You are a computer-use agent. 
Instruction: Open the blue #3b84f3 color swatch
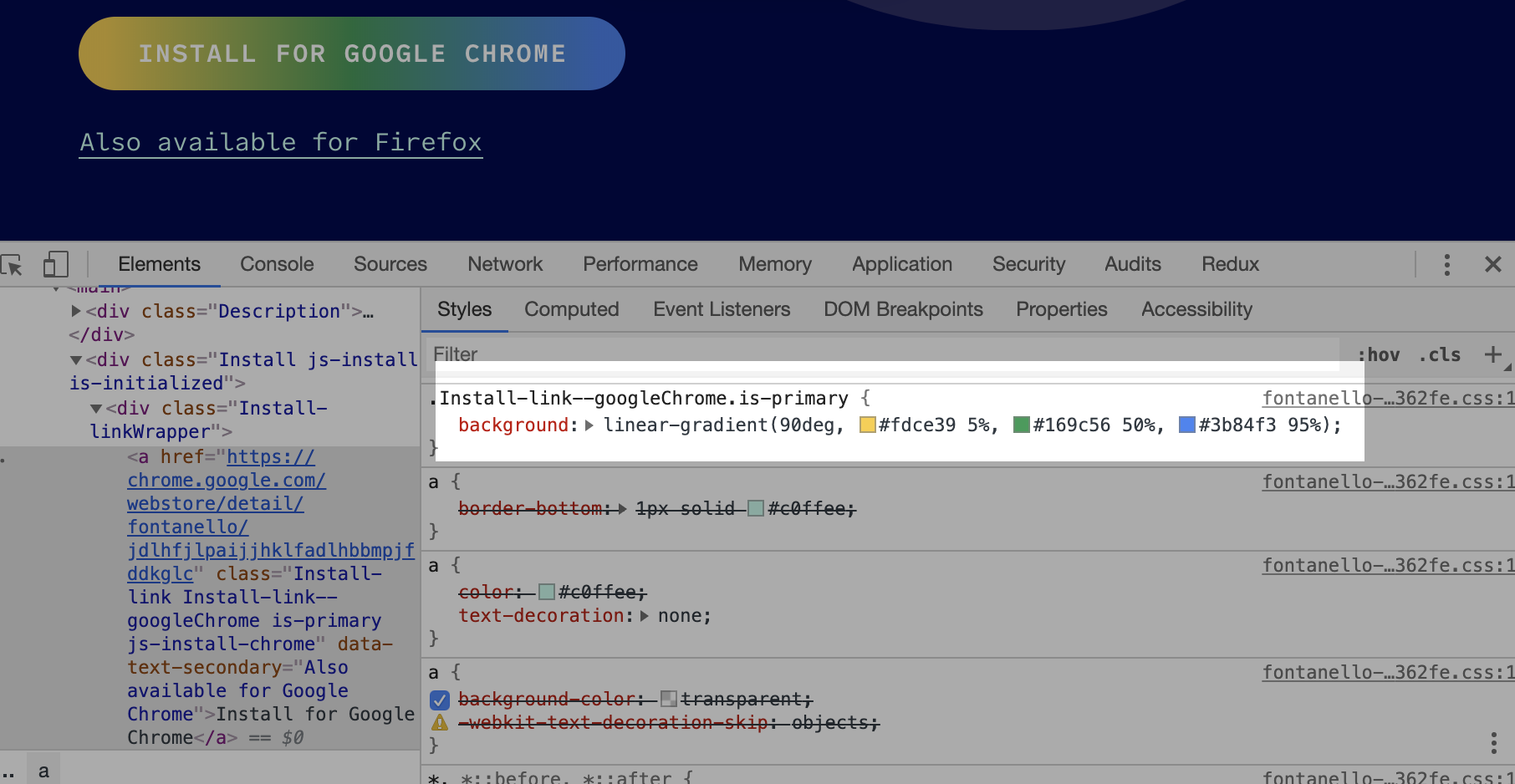[x=1186, y=425]
